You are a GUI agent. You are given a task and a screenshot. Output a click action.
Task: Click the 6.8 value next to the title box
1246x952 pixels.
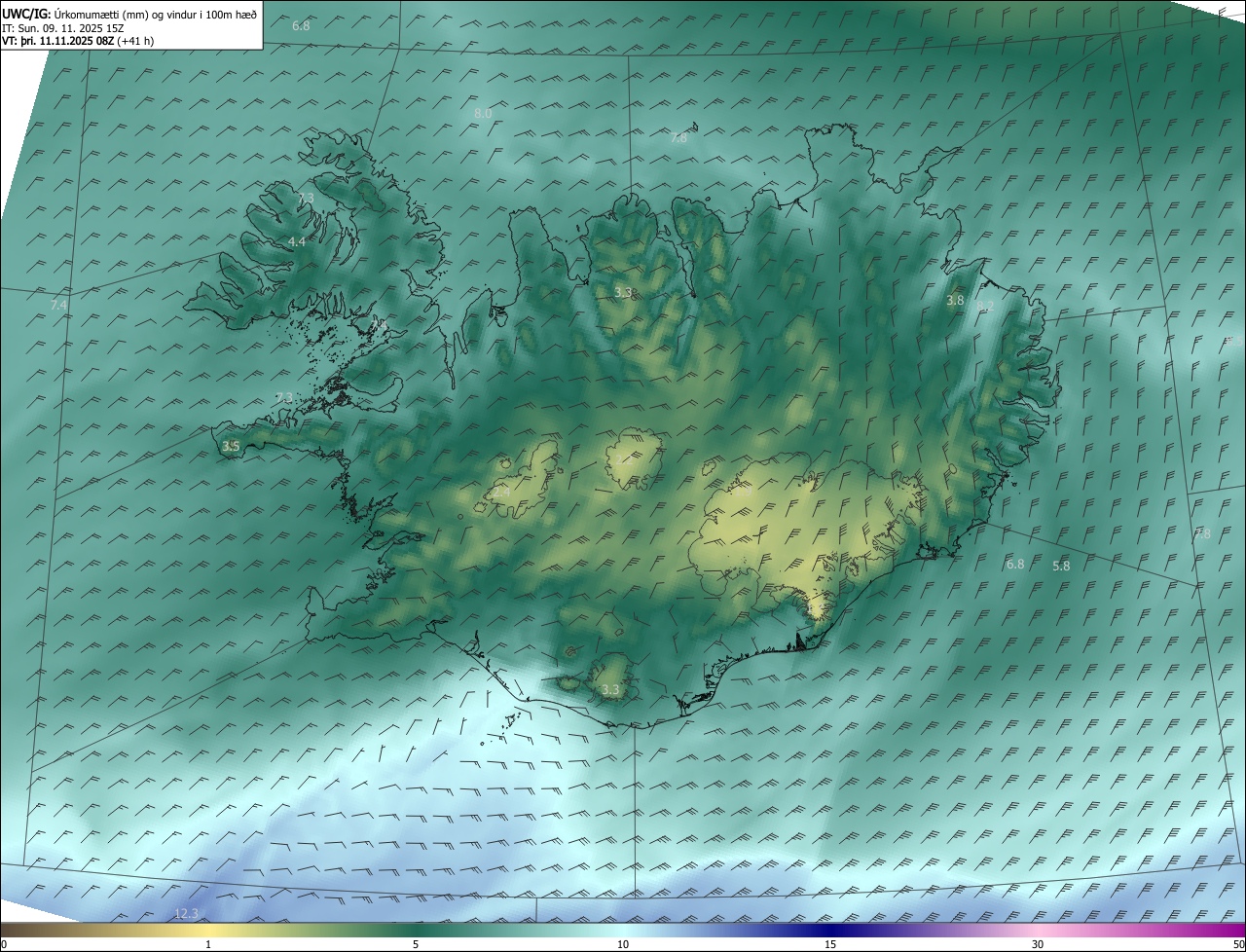click(301, 25)
